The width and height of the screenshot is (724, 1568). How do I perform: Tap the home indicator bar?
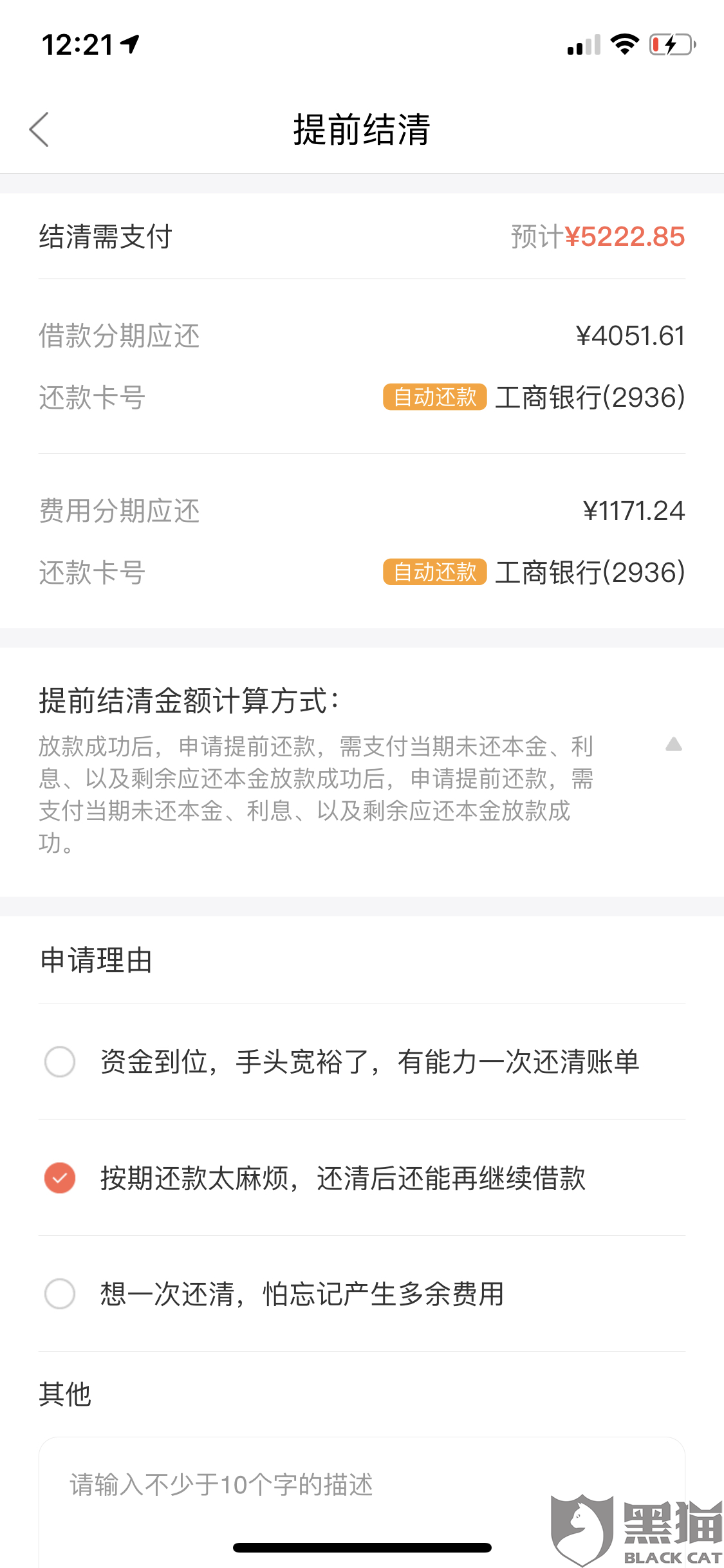coord(362,1547)
